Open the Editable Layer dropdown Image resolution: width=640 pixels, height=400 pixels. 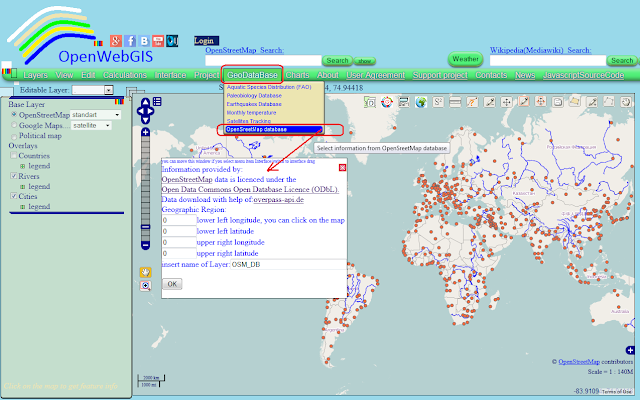tap(93, 90)
